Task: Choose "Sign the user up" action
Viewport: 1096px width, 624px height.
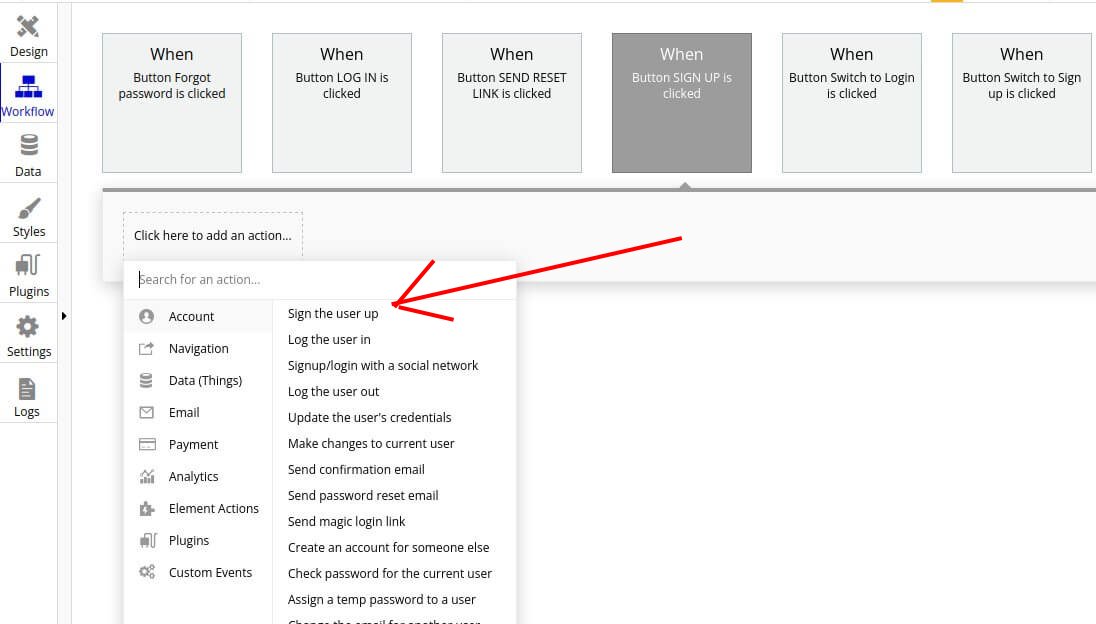Action: [333, 313]
